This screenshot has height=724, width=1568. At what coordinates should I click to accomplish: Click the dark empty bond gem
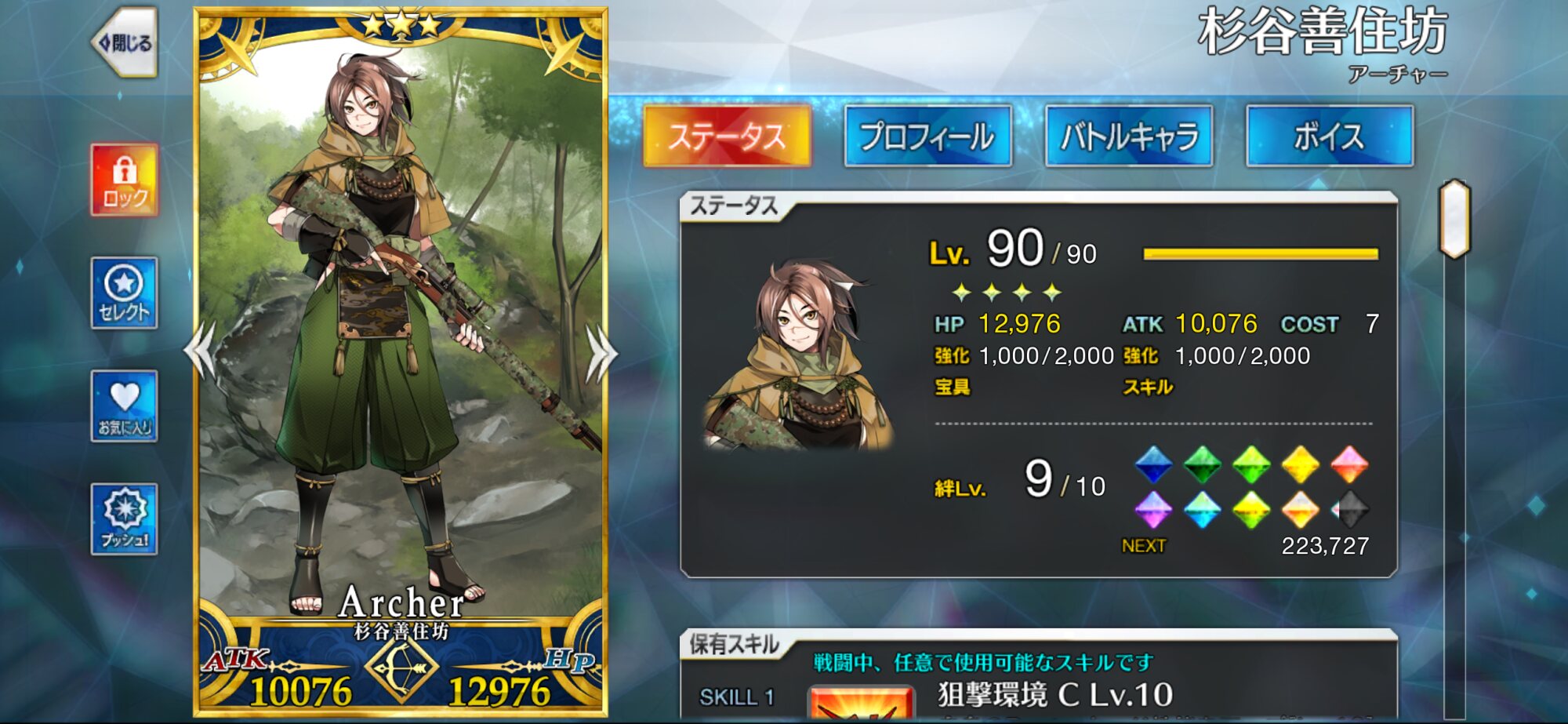click(1350, 510)
